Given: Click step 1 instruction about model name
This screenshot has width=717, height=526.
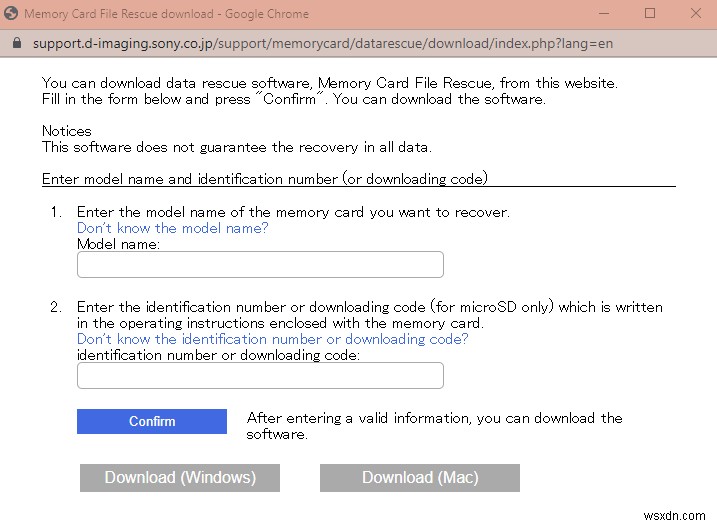Looking at the screenshot, I should (x=293, y=212).
